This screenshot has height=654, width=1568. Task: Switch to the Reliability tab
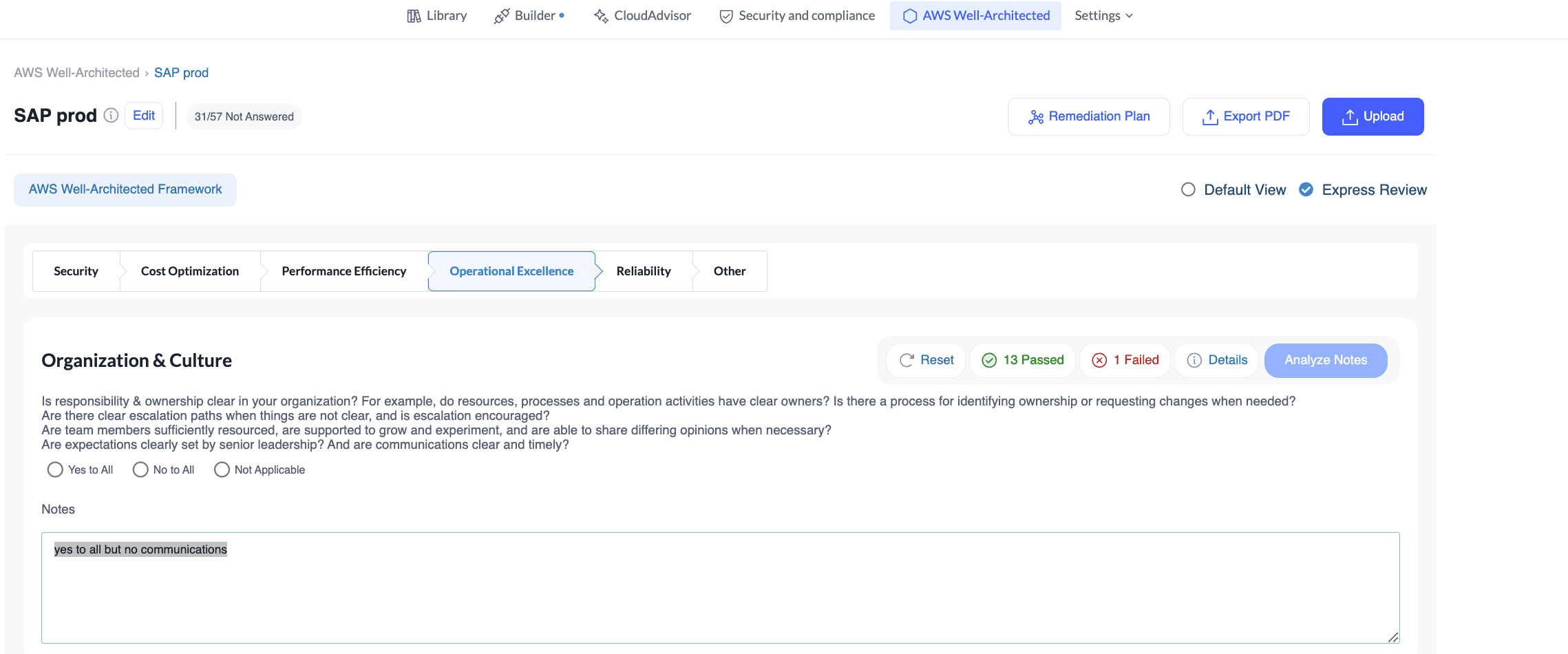point(644,271)
